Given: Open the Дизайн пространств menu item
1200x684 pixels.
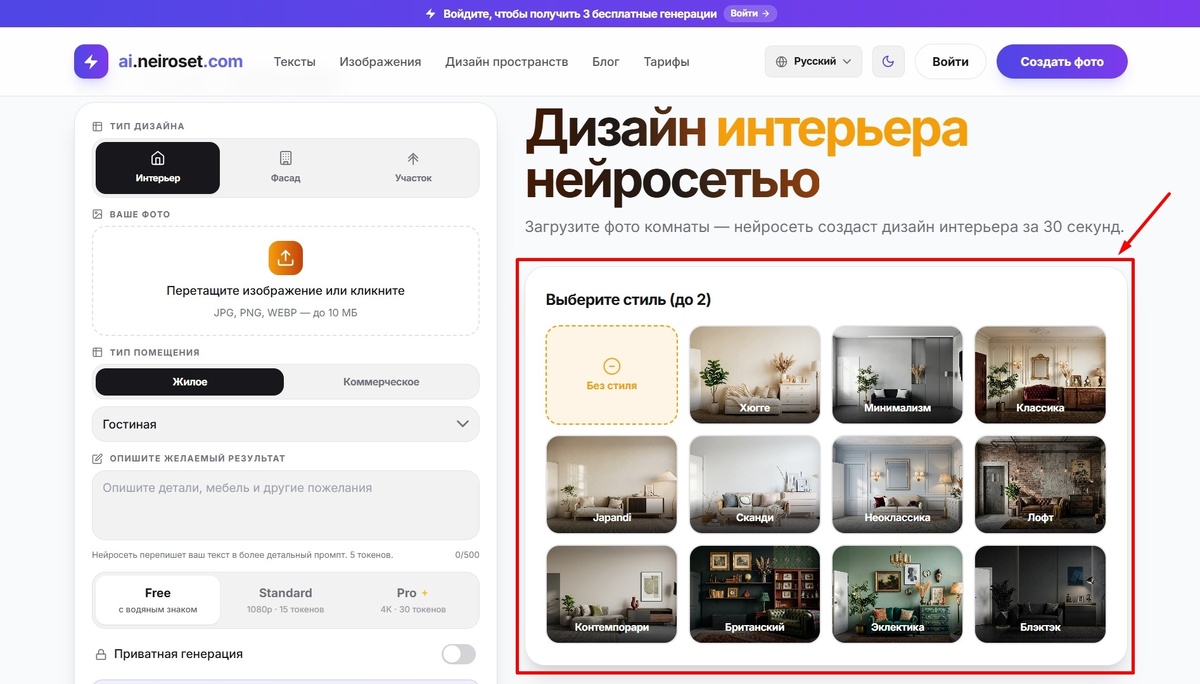Looking at the screenshot, I should (507, 61).
